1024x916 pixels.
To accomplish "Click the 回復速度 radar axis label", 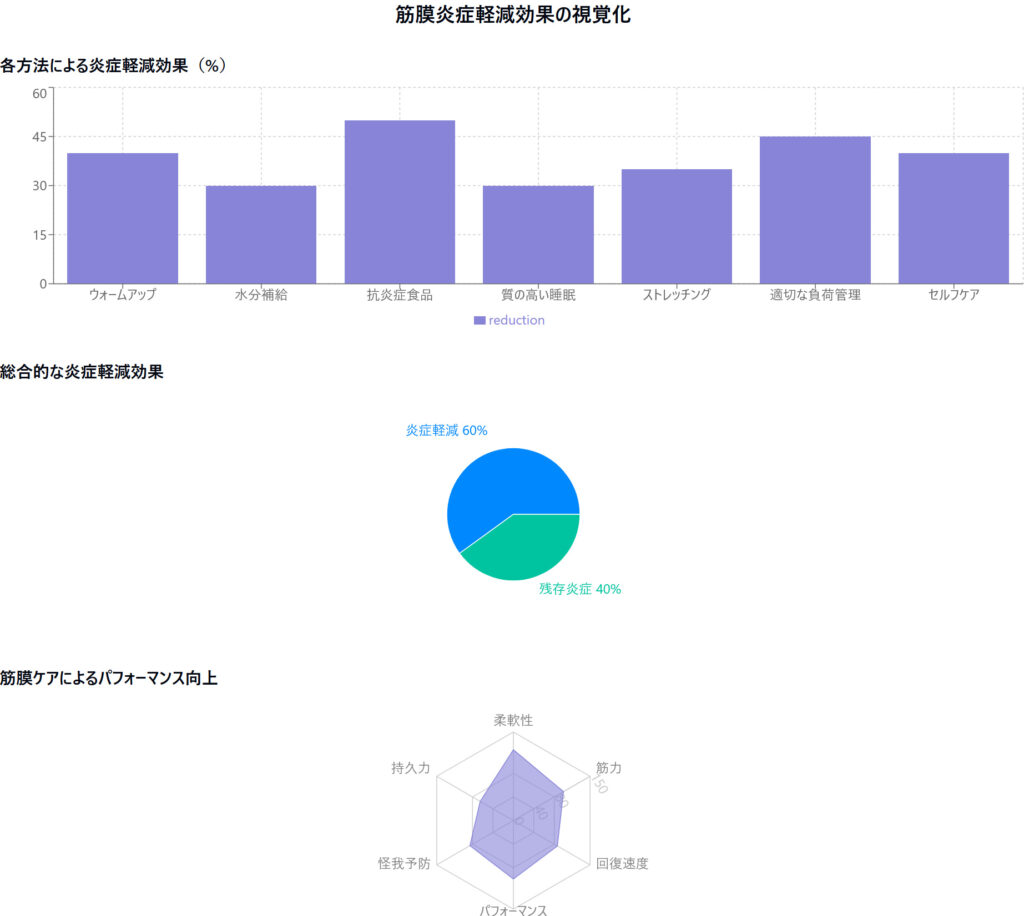I will pos(622,864).
